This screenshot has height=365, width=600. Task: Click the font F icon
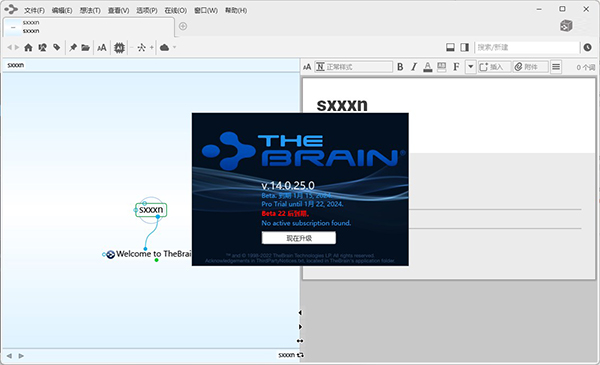456,67
